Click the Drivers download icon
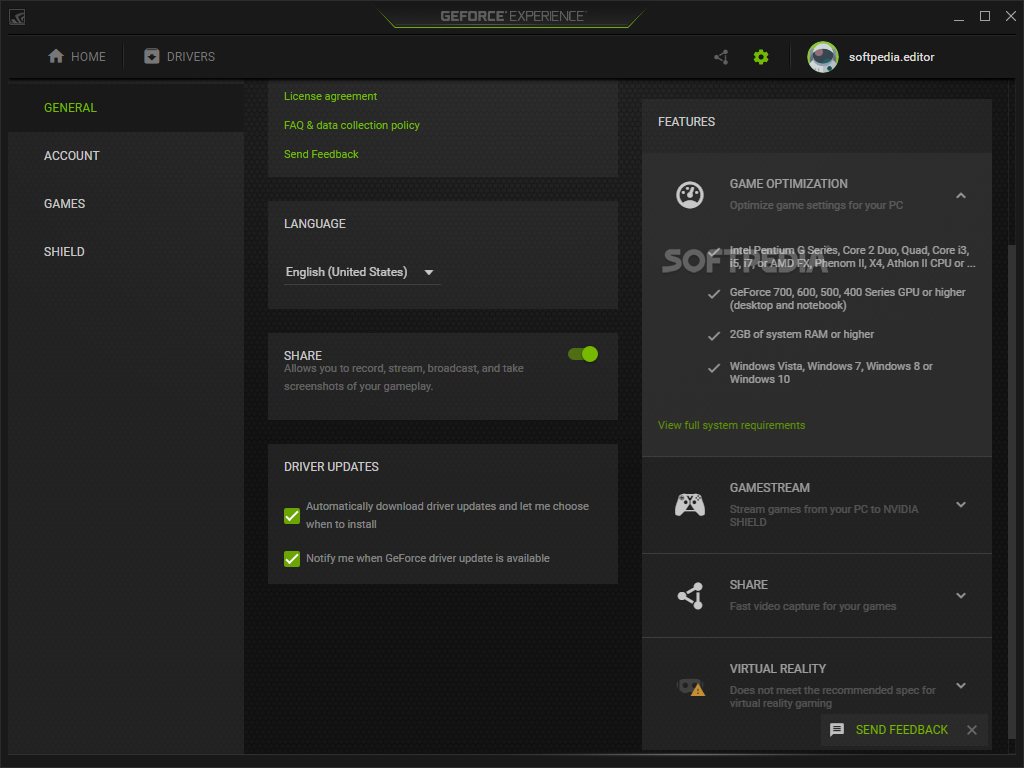Viewport: 1024px width, 768px height. click(x=152, y=56)
